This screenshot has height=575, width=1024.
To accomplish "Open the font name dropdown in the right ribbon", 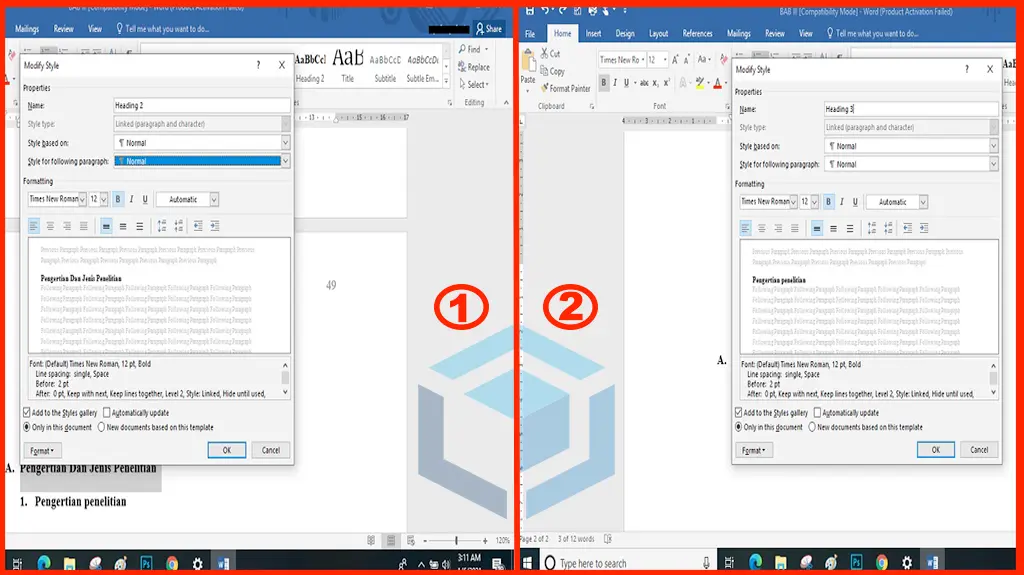I will click(x=643, y=59).
